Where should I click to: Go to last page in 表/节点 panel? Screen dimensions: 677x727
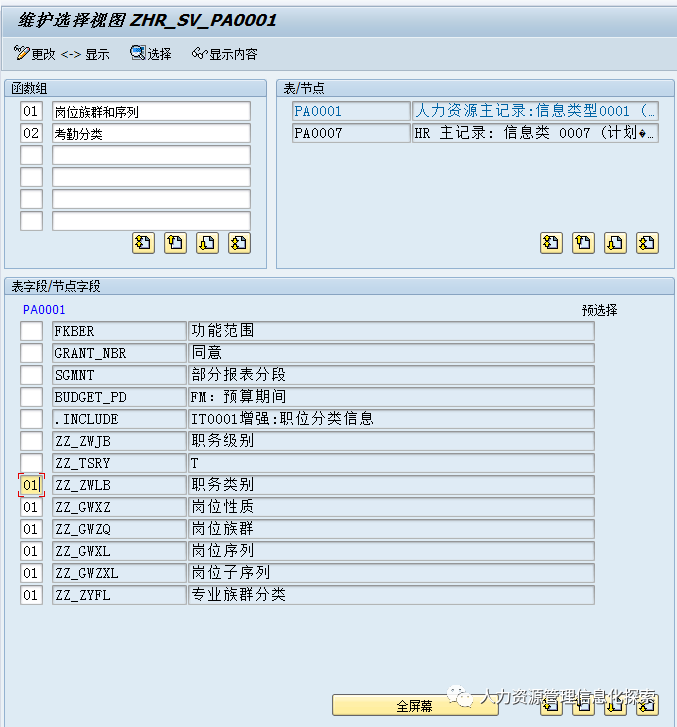(x=647, y=243)
